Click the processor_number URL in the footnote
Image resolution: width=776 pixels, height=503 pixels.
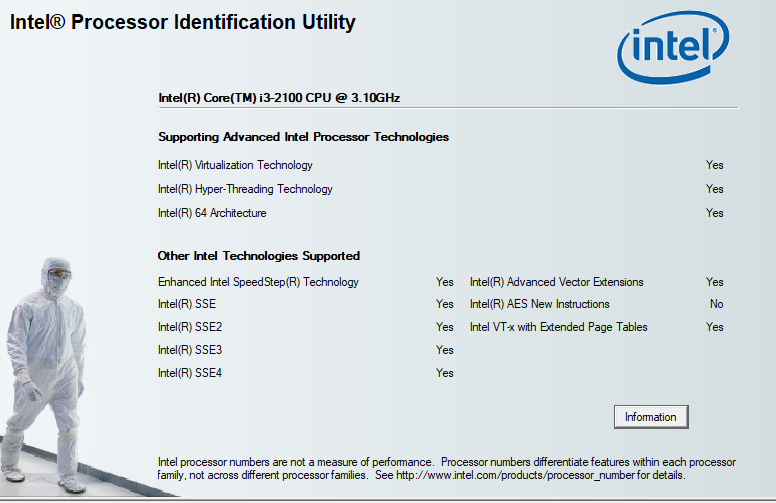click(515, 475)
